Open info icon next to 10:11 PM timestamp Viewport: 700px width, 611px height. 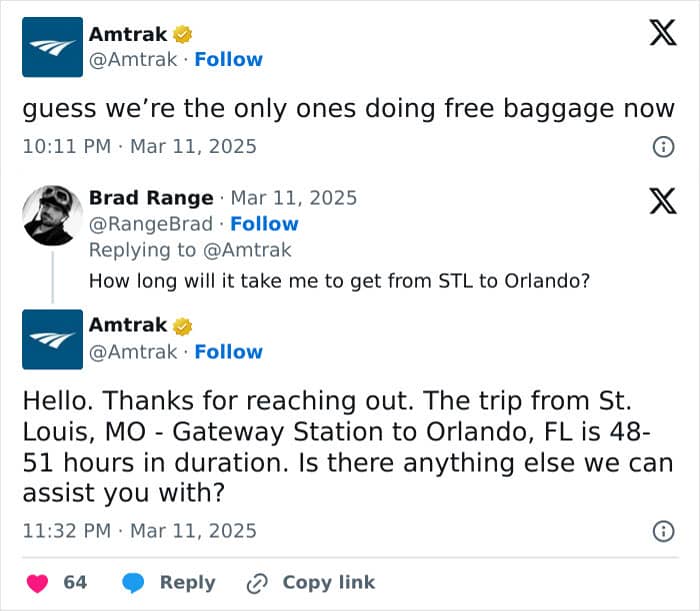[663, 147]
